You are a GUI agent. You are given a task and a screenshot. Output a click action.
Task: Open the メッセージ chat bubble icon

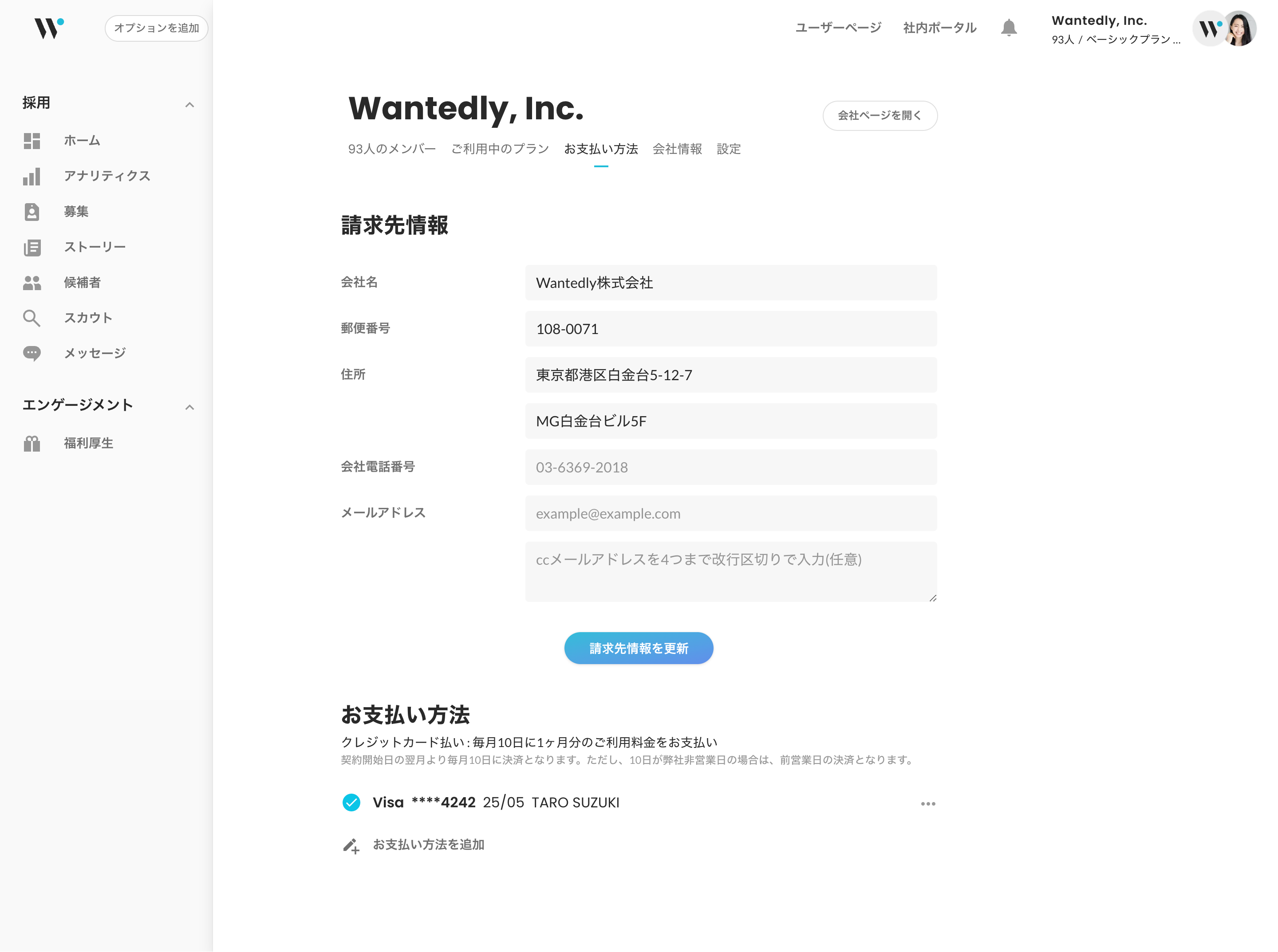pos(32,353)
